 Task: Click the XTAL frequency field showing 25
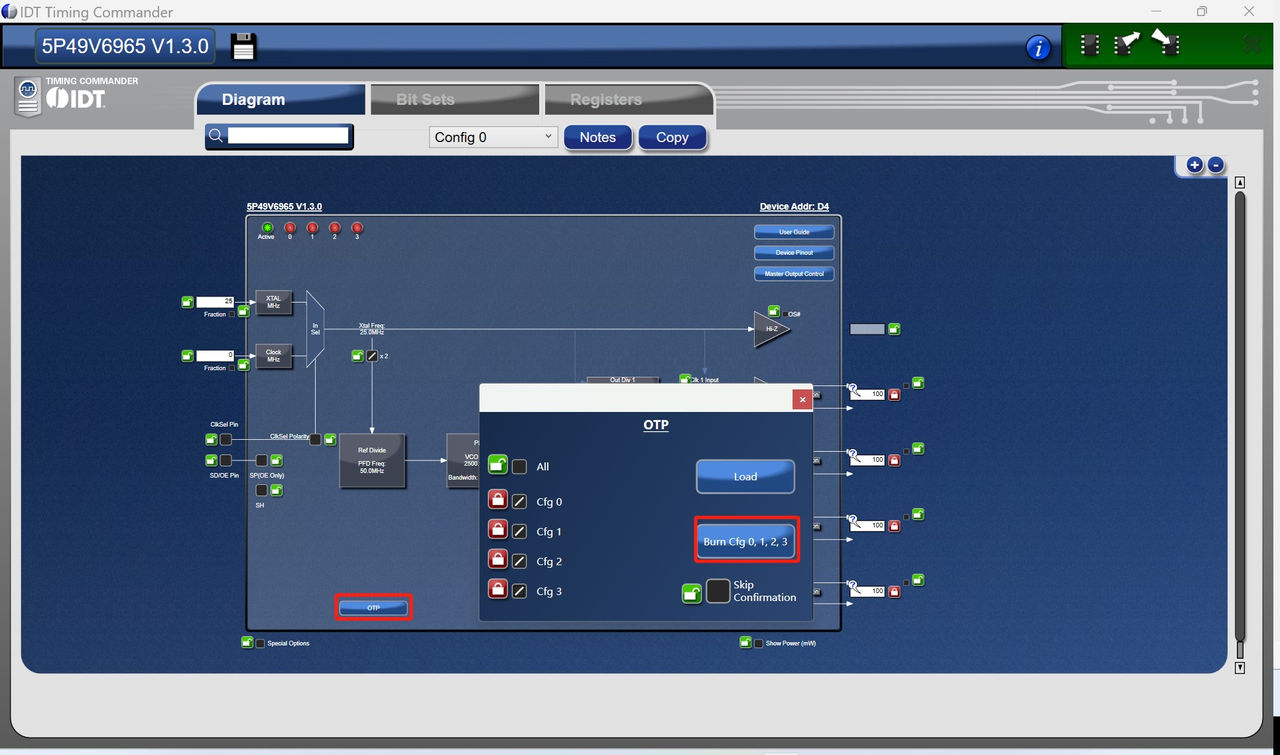tap(215, 301)
